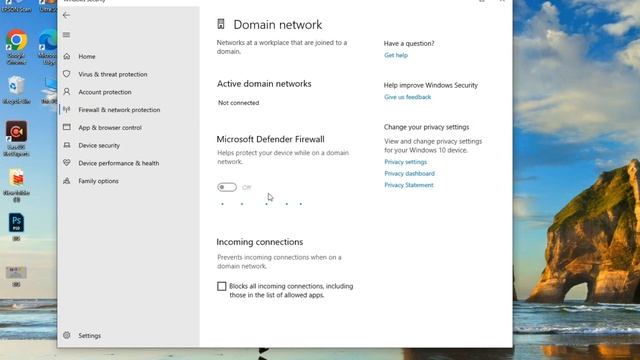The height and width of the screenshot is (360, 640).
Task: Select Firewall & network protection menu item
Action: click(119, 110)
